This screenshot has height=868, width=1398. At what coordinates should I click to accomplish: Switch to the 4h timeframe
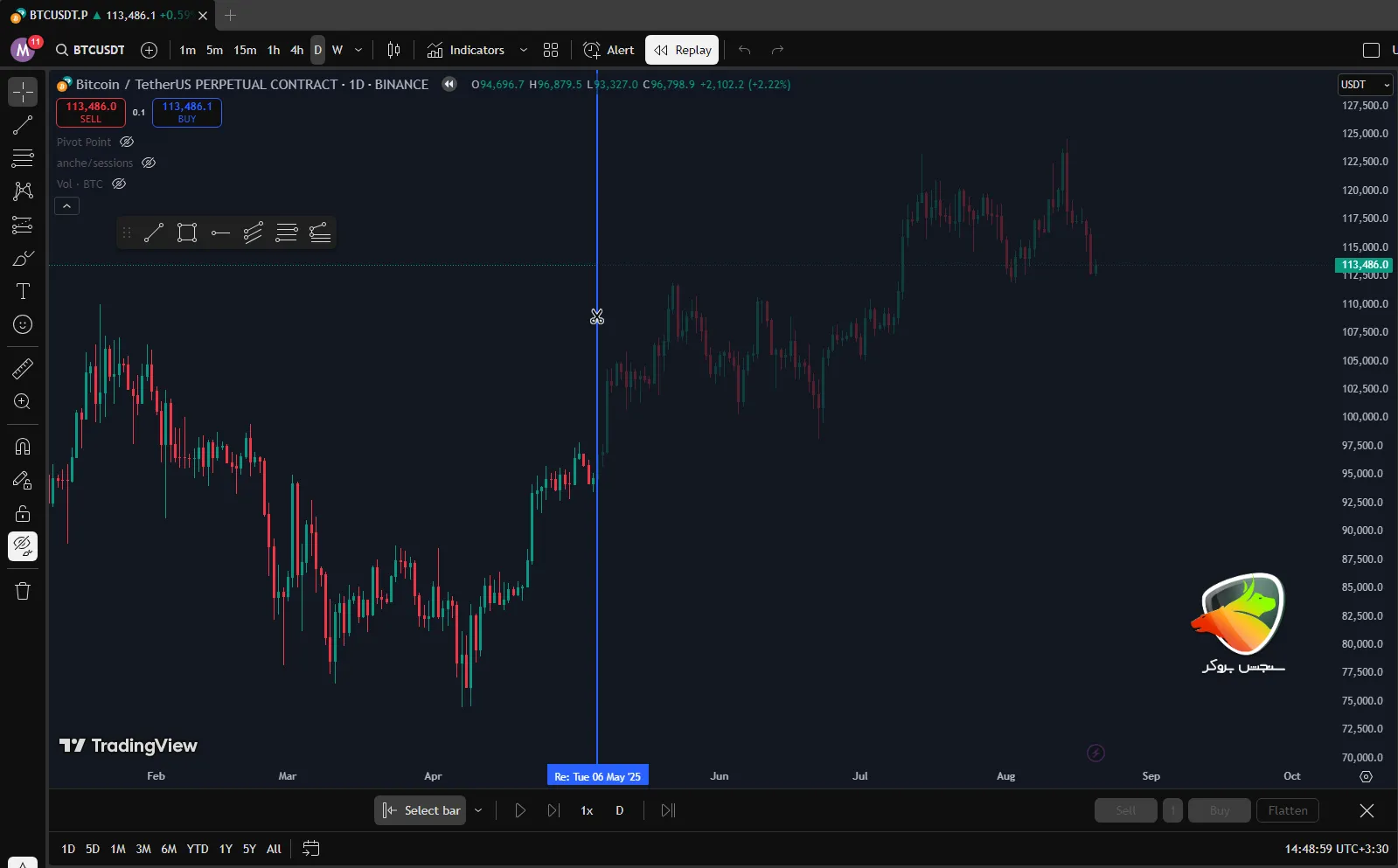coord(296,50)
